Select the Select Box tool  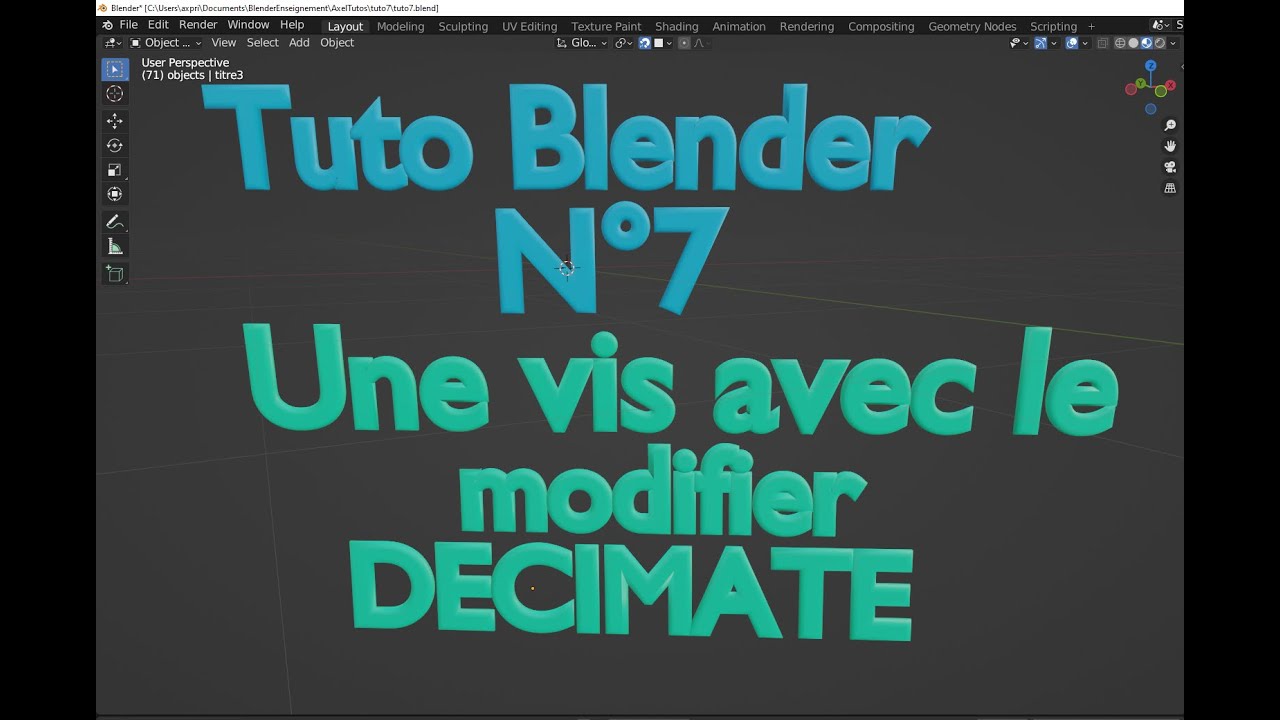tap(115, 69)
